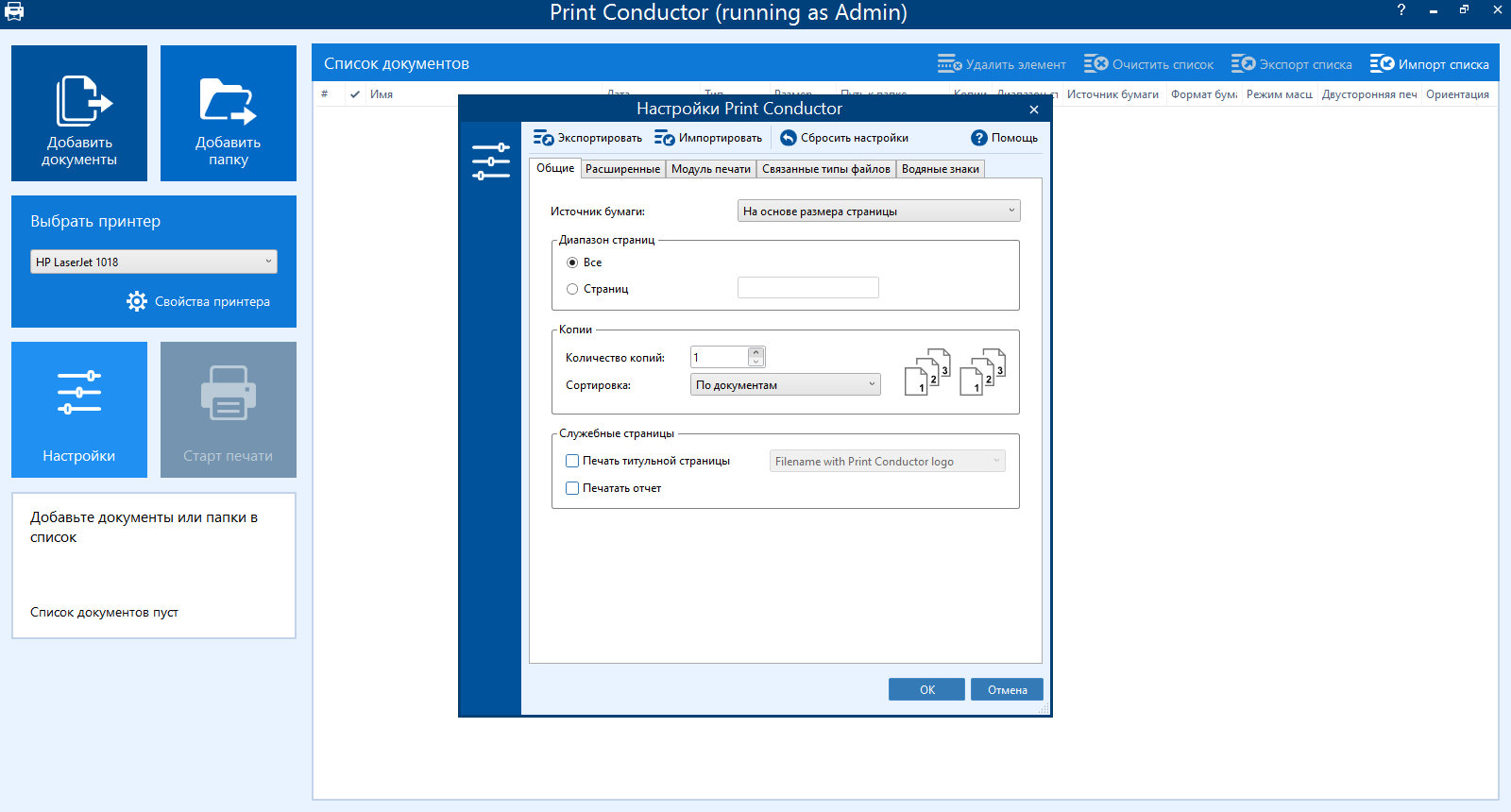Increase the Количество копий spinner up arrow

coord(755,352)
